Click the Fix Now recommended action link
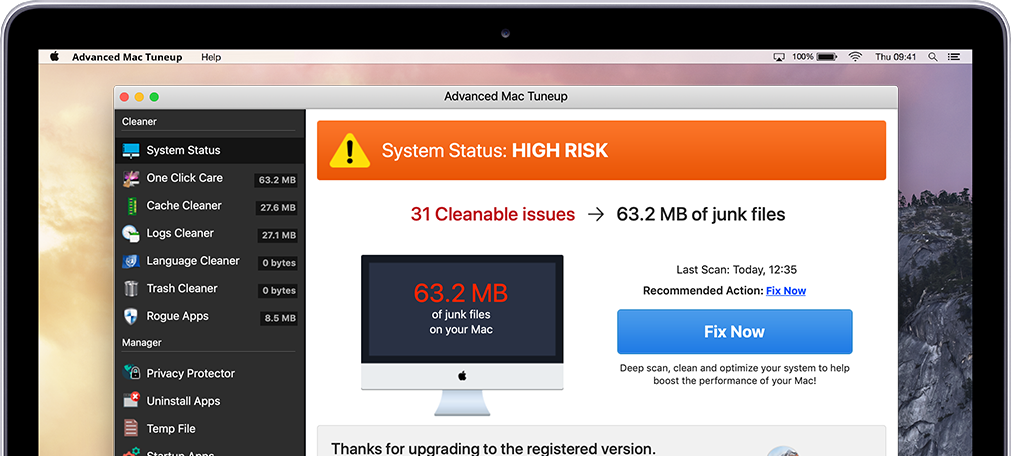Screen dimensions: 1011x456 [x=786, y=291]
